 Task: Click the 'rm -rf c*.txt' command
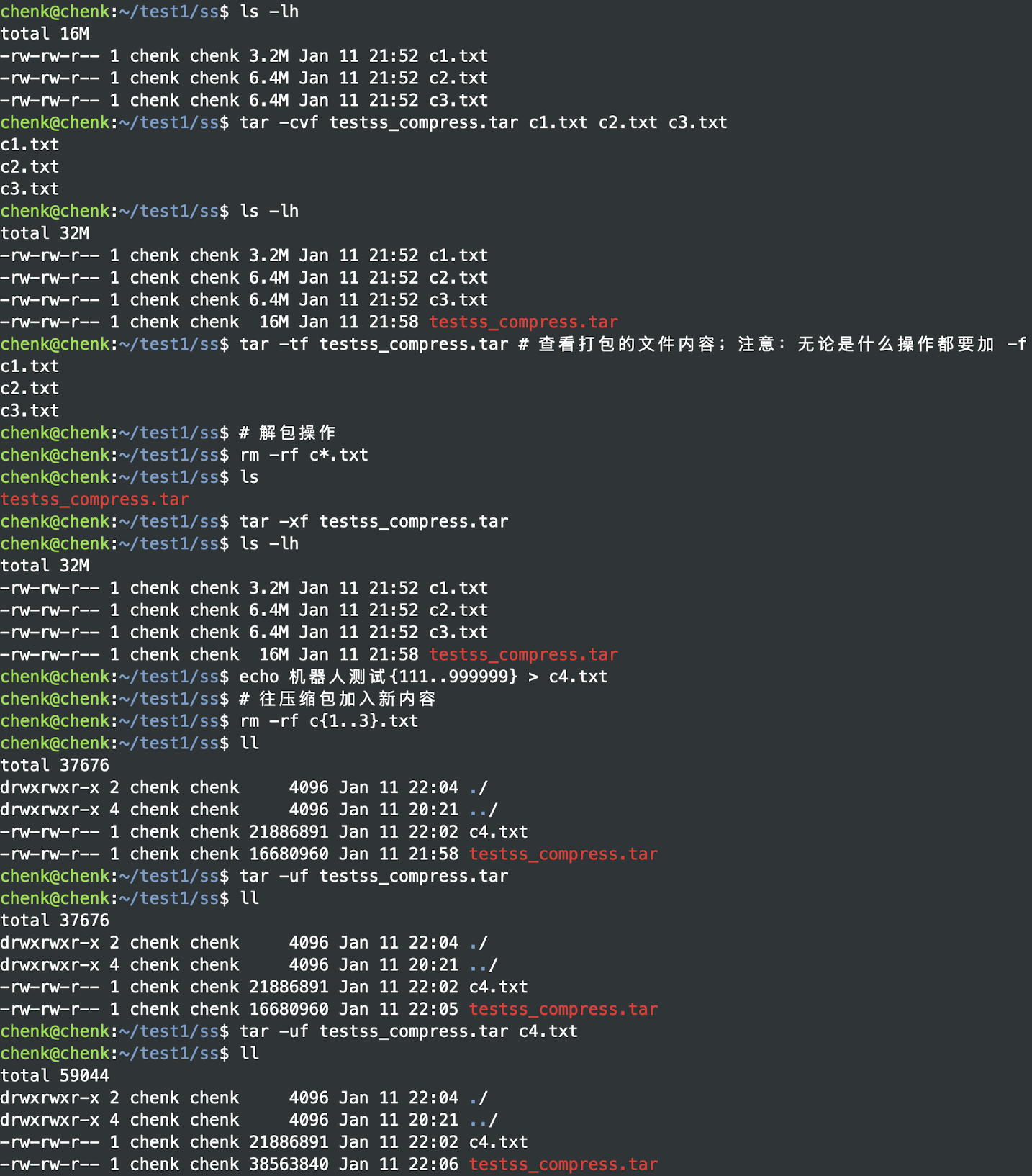(x=304, y=455)
